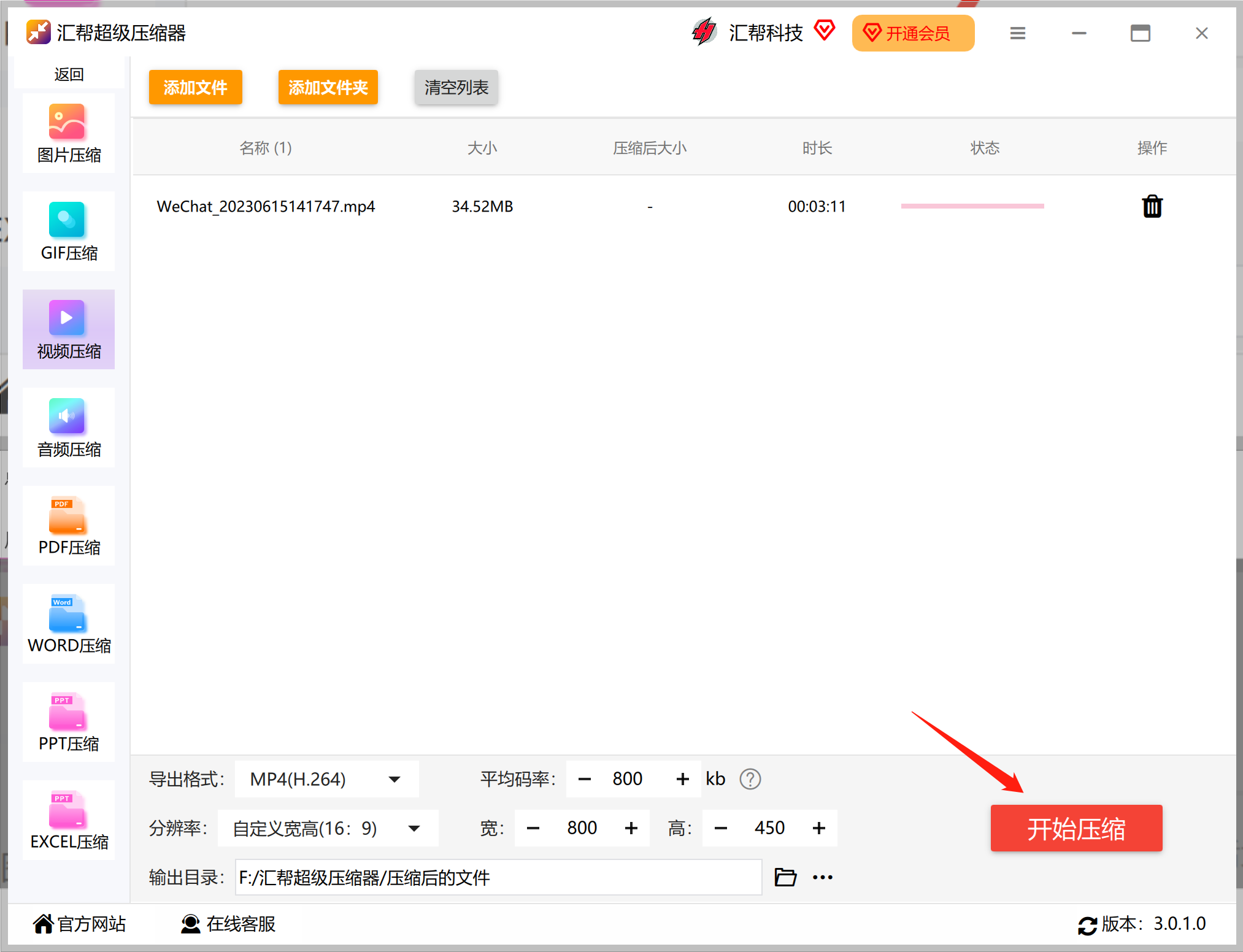Open the output folder icon
1243x952 pixels.
coord(785,877)
